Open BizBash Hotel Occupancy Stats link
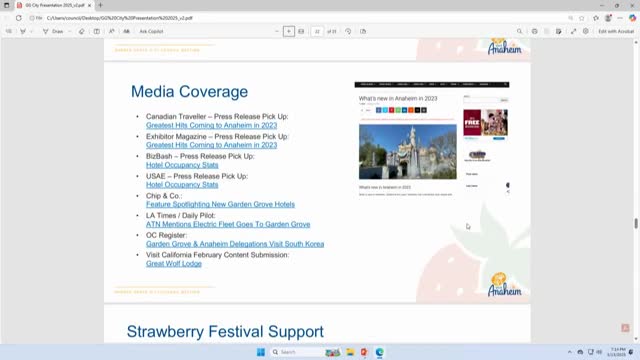Screen dimensions: 640x360 [182, 165]
